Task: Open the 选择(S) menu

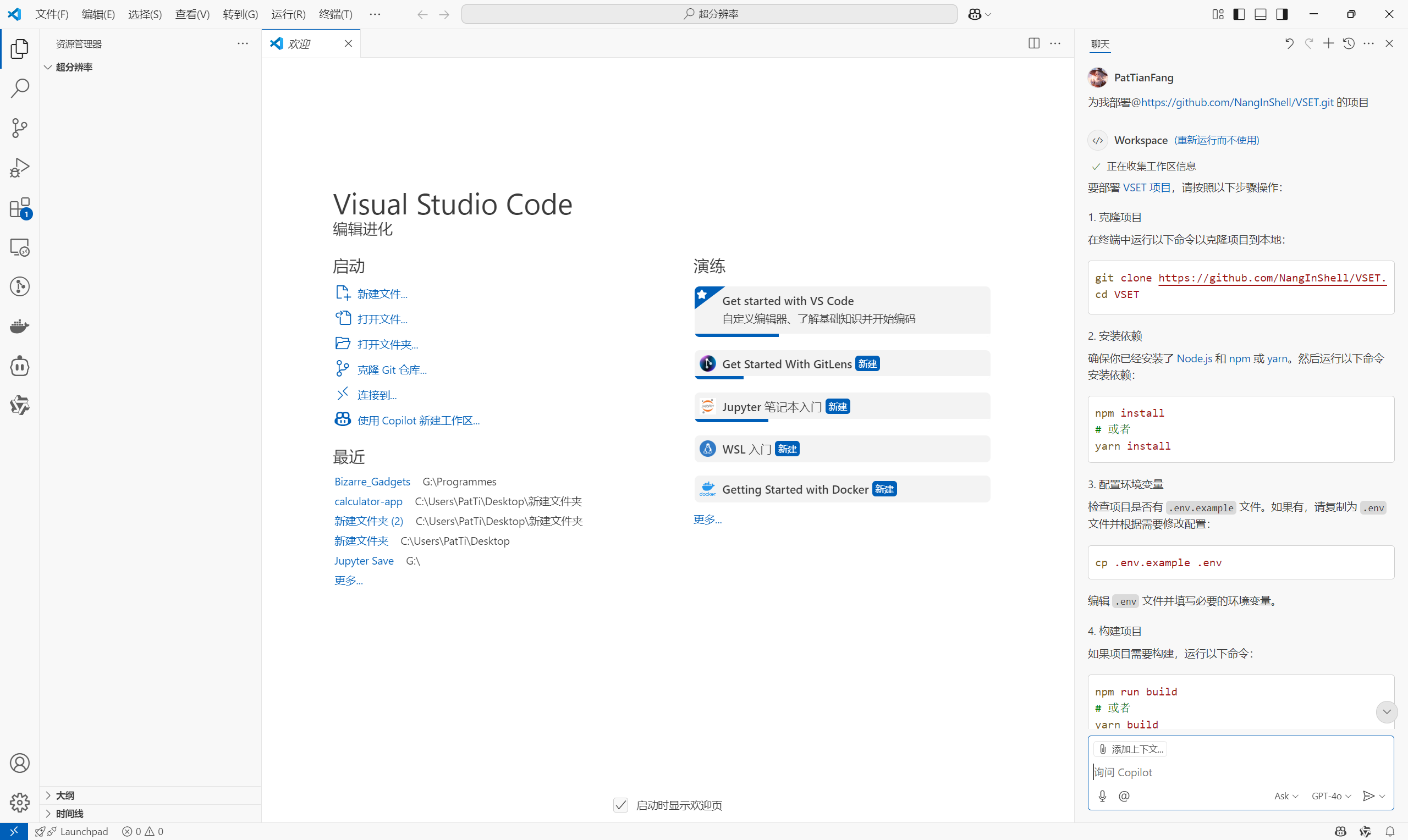Action: coord(145,14)
